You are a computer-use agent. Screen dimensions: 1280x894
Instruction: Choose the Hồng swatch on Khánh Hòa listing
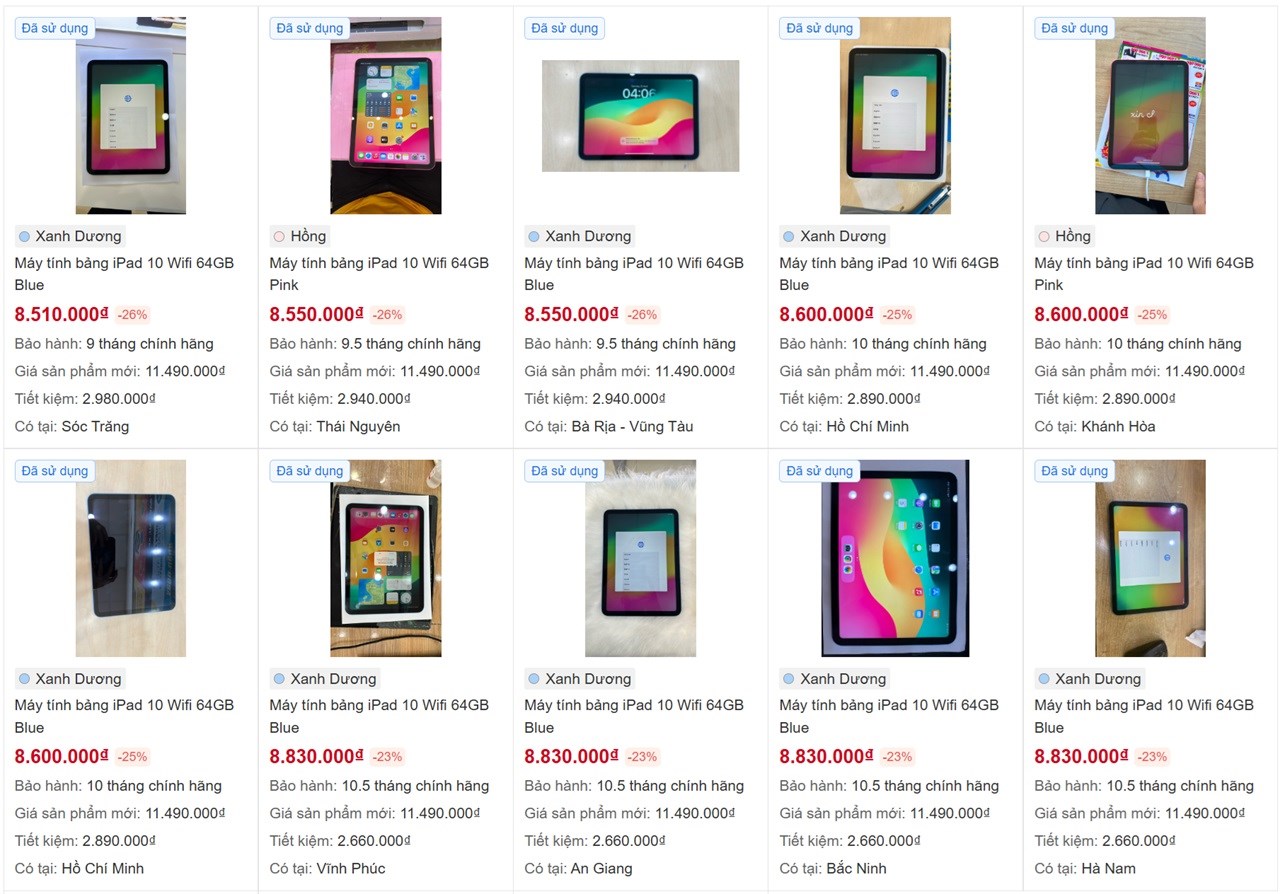(x=1065, y=236)
